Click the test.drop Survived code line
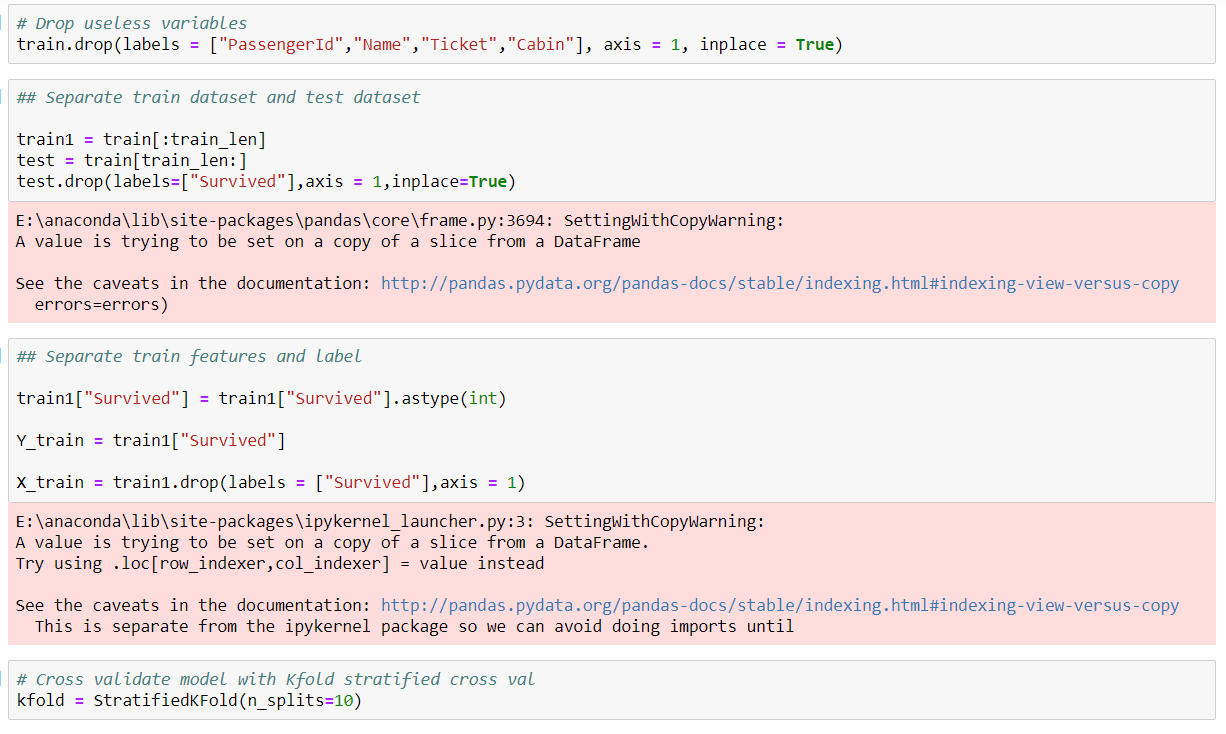Viewport: 1226px width, 734px height. coord(266,181)
